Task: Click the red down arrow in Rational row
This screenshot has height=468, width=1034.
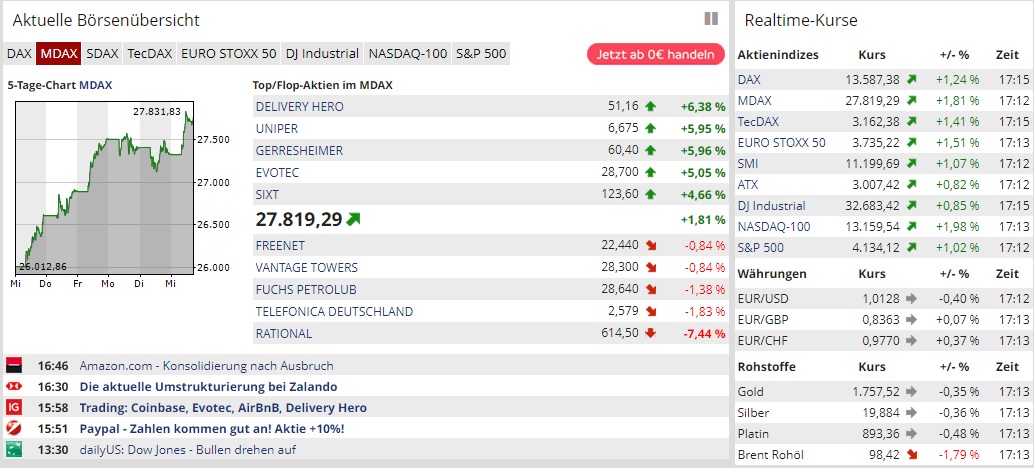Action: [650, 334]
